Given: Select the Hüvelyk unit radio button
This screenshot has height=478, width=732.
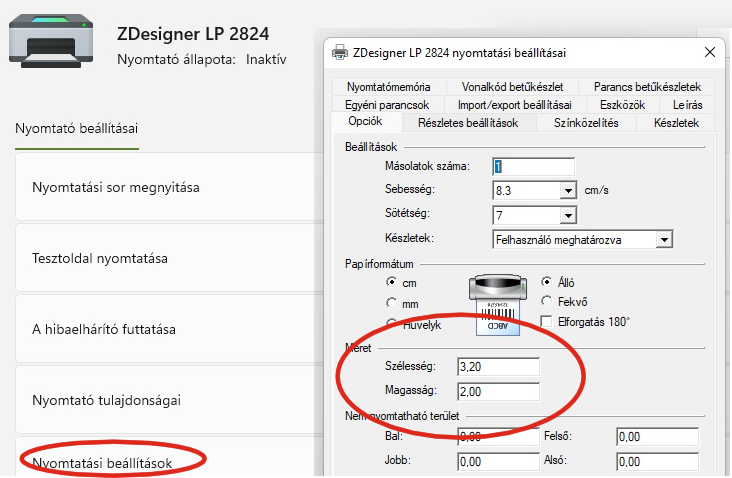Looking at the screenshot, I should point(391,323).
